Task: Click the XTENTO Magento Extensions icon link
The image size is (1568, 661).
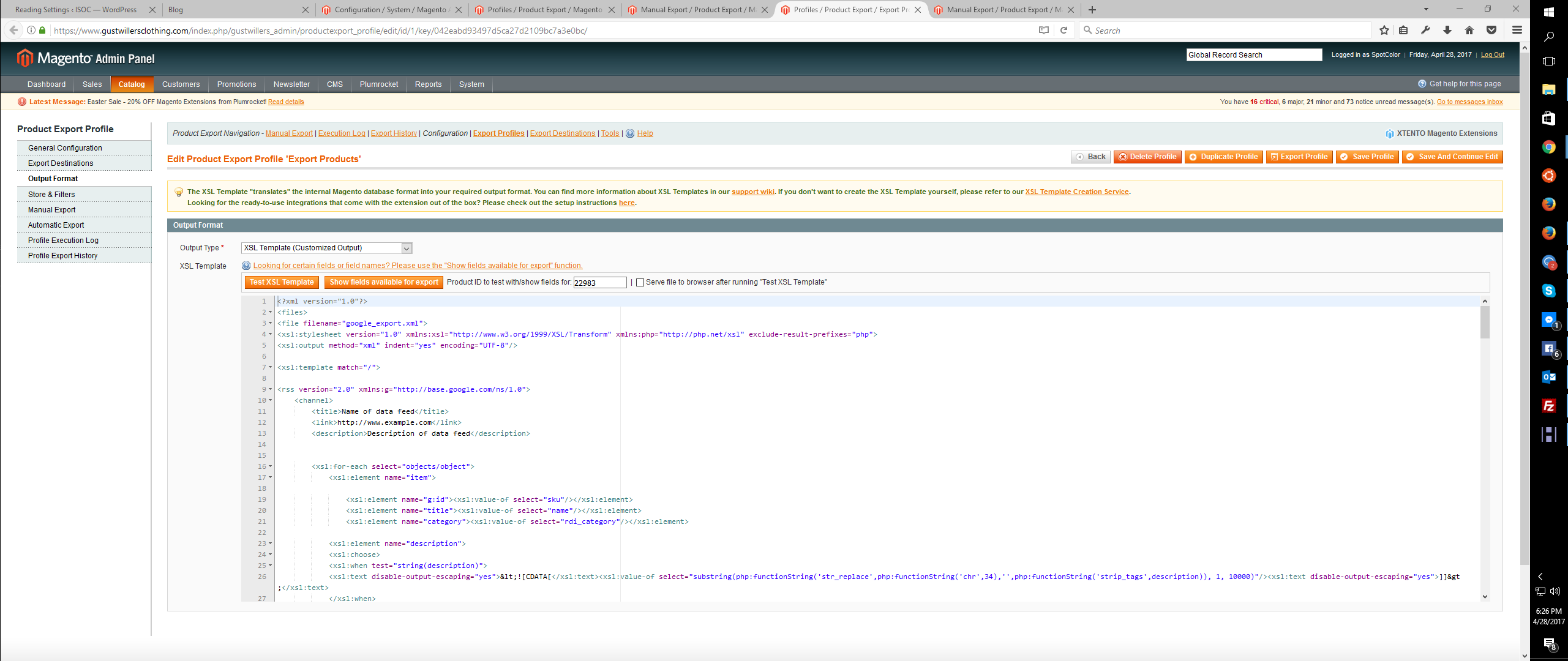Action: click(1390, 134)
